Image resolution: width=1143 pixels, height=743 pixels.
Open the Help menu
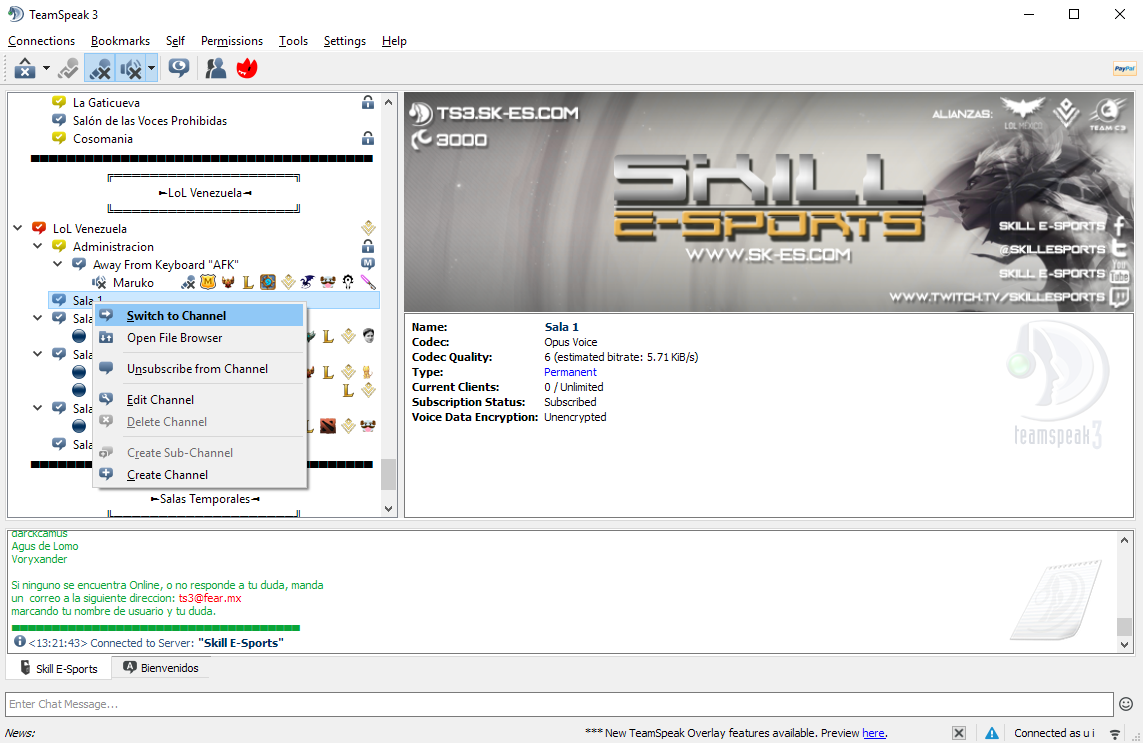point(394,41)
